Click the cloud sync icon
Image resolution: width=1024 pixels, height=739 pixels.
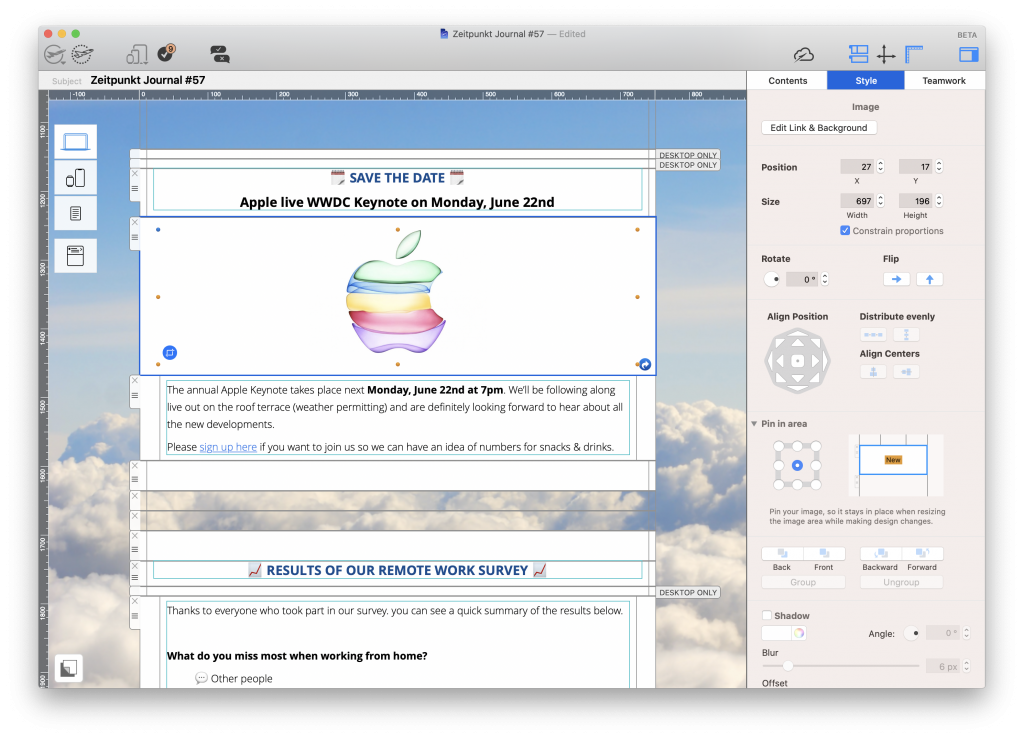click(803, 55)
